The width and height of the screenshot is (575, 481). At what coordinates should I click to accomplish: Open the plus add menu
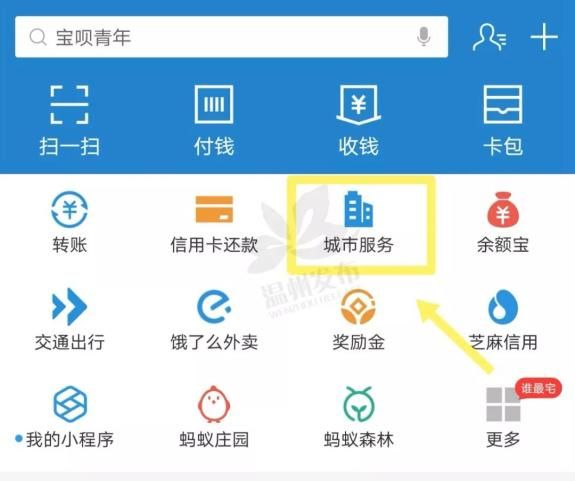click(x=544, y=37)
